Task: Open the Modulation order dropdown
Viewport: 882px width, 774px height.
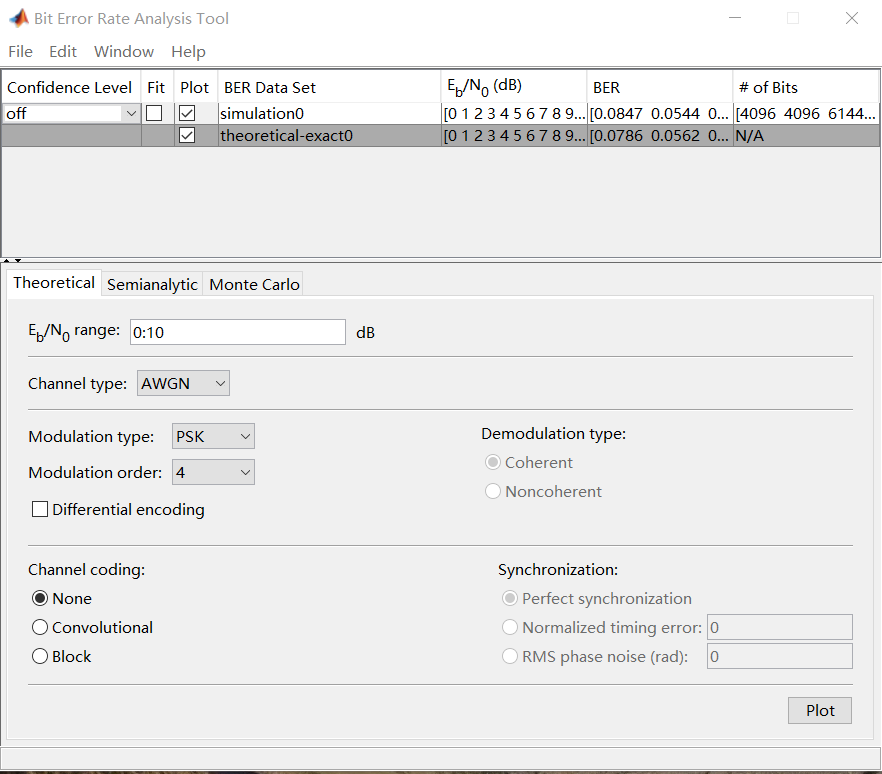Action: (213, 472)
